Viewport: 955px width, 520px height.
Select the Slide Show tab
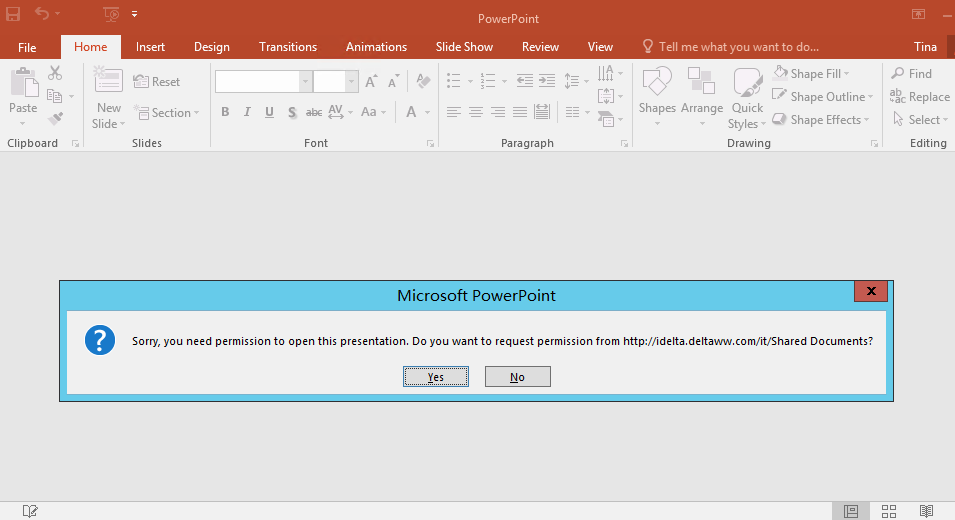point(464,47)
